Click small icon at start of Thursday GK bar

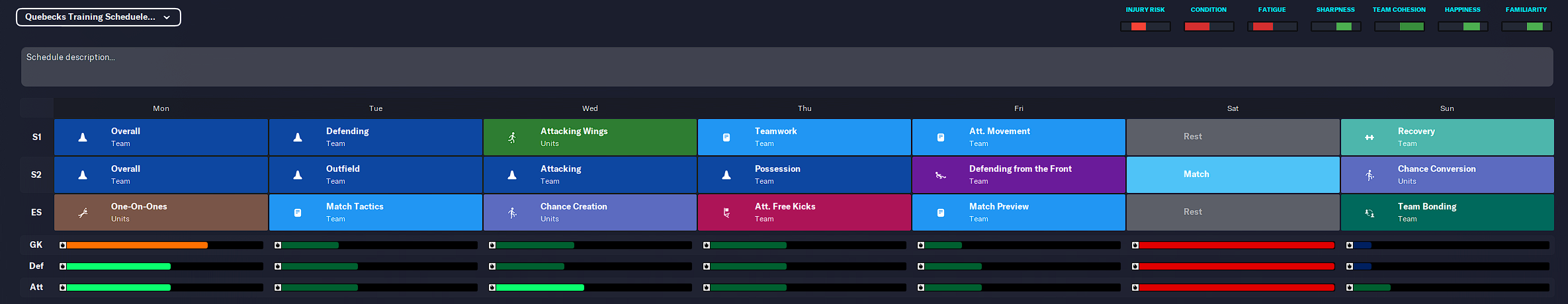point(707,245)
